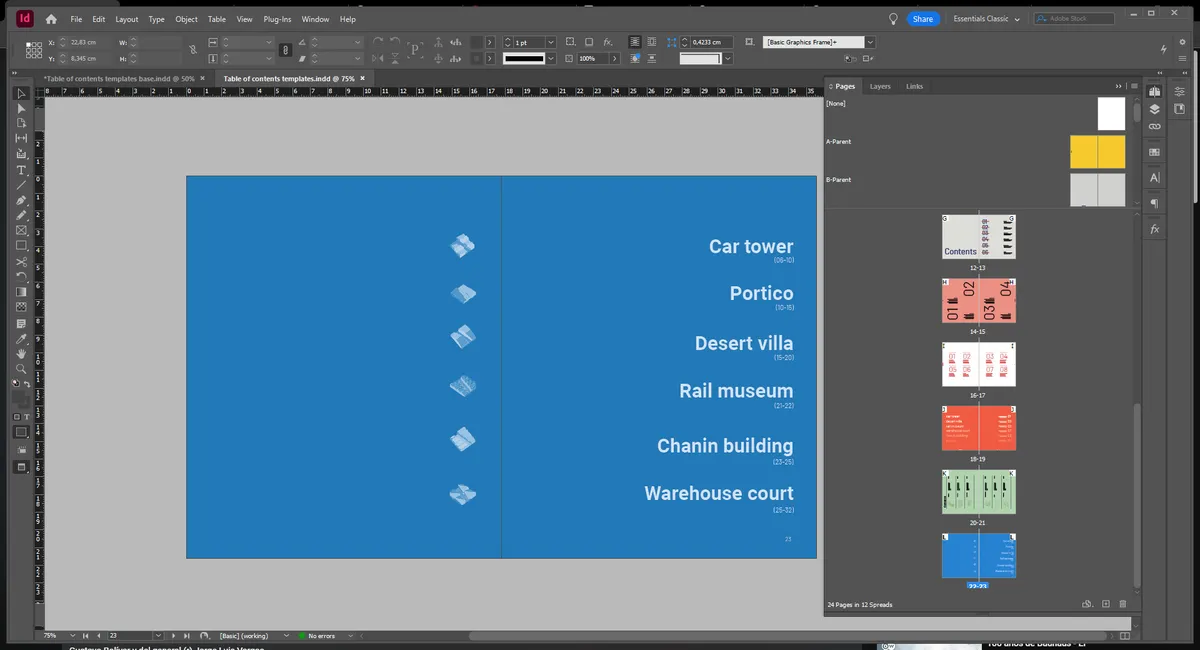This screenshot has width=1200, height=650.
Task: Open the Layout menu
Action: click(127, 18)
